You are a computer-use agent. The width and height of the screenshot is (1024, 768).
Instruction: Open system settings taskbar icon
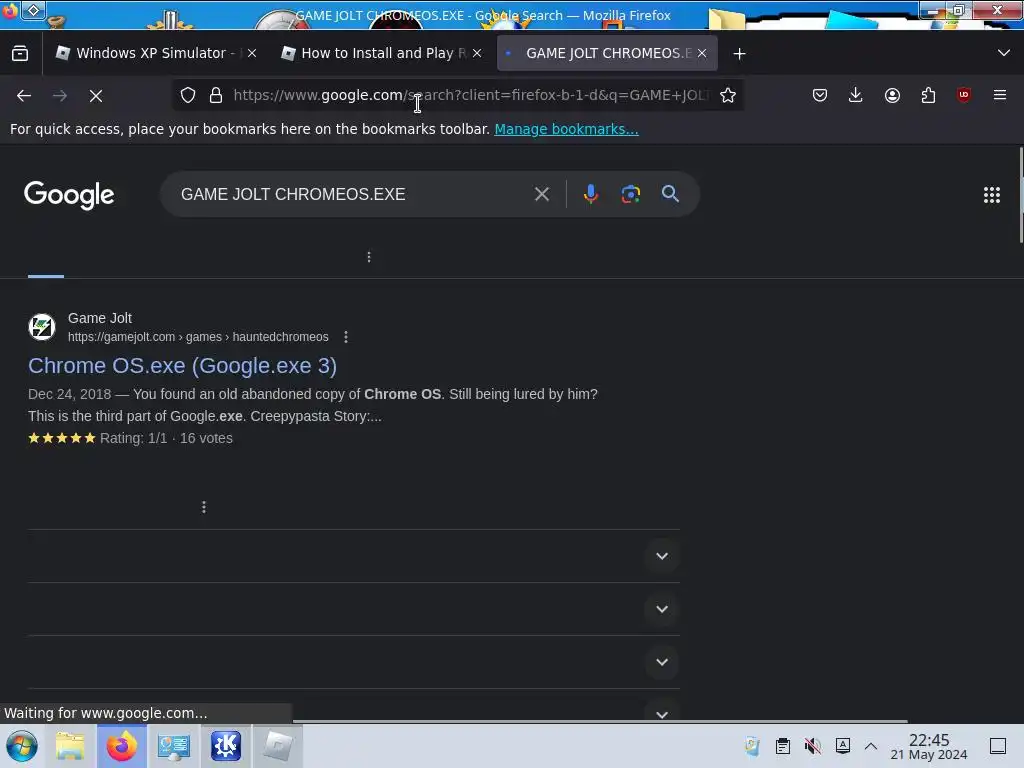click(174, 746)
